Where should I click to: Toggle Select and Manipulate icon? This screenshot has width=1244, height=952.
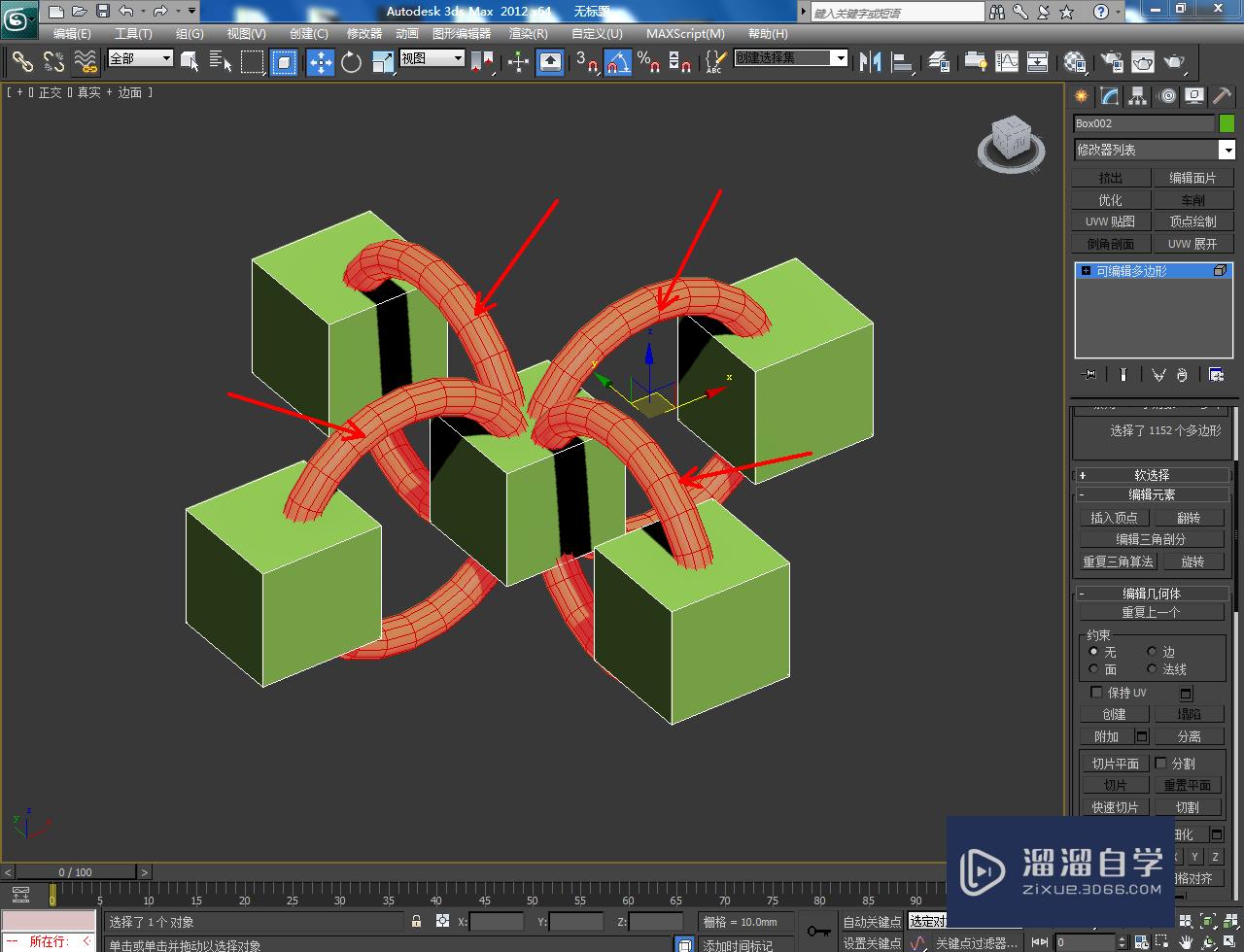click(519, 62)
